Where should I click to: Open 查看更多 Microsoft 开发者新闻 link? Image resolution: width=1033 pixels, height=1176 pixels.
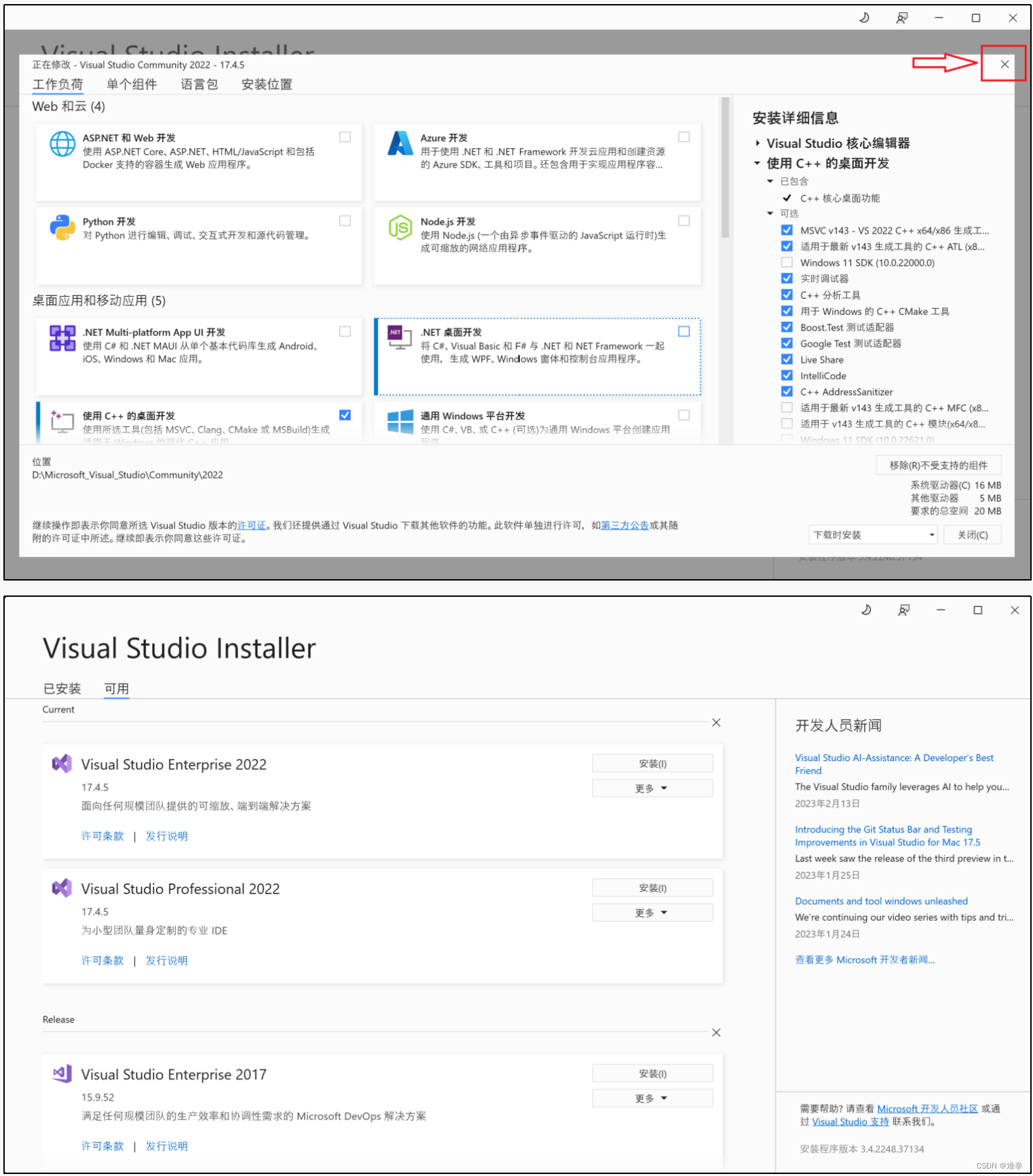point(865,959)
